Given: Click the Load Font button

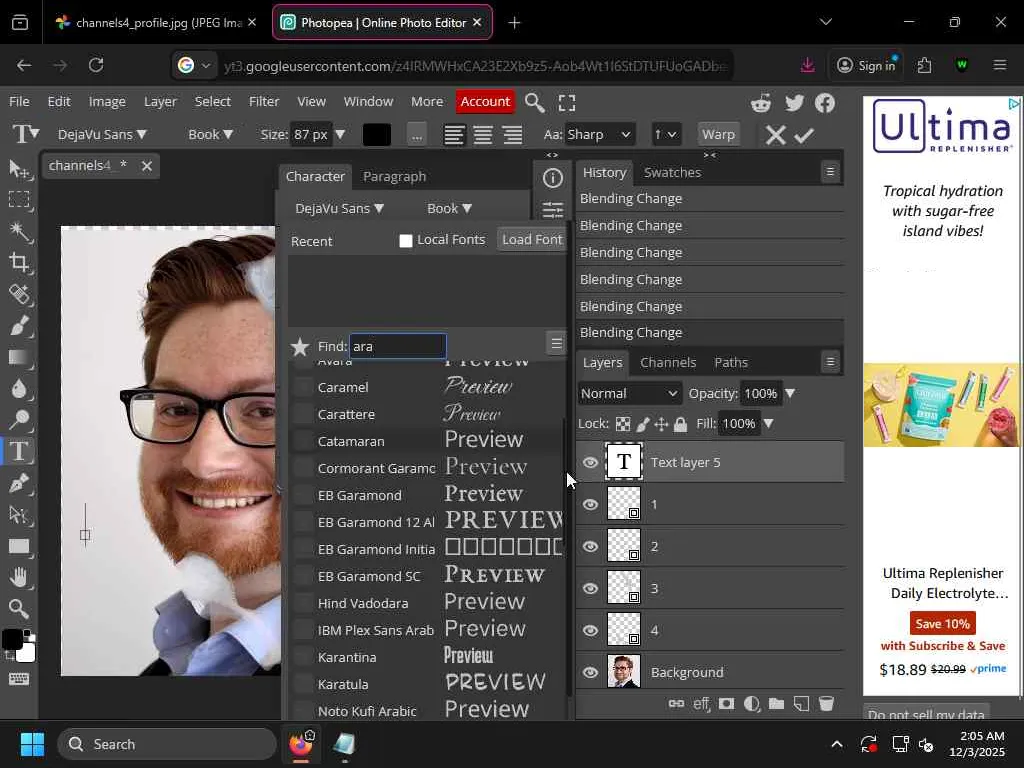Looking at the screenshot, I should tap(532, 240).
